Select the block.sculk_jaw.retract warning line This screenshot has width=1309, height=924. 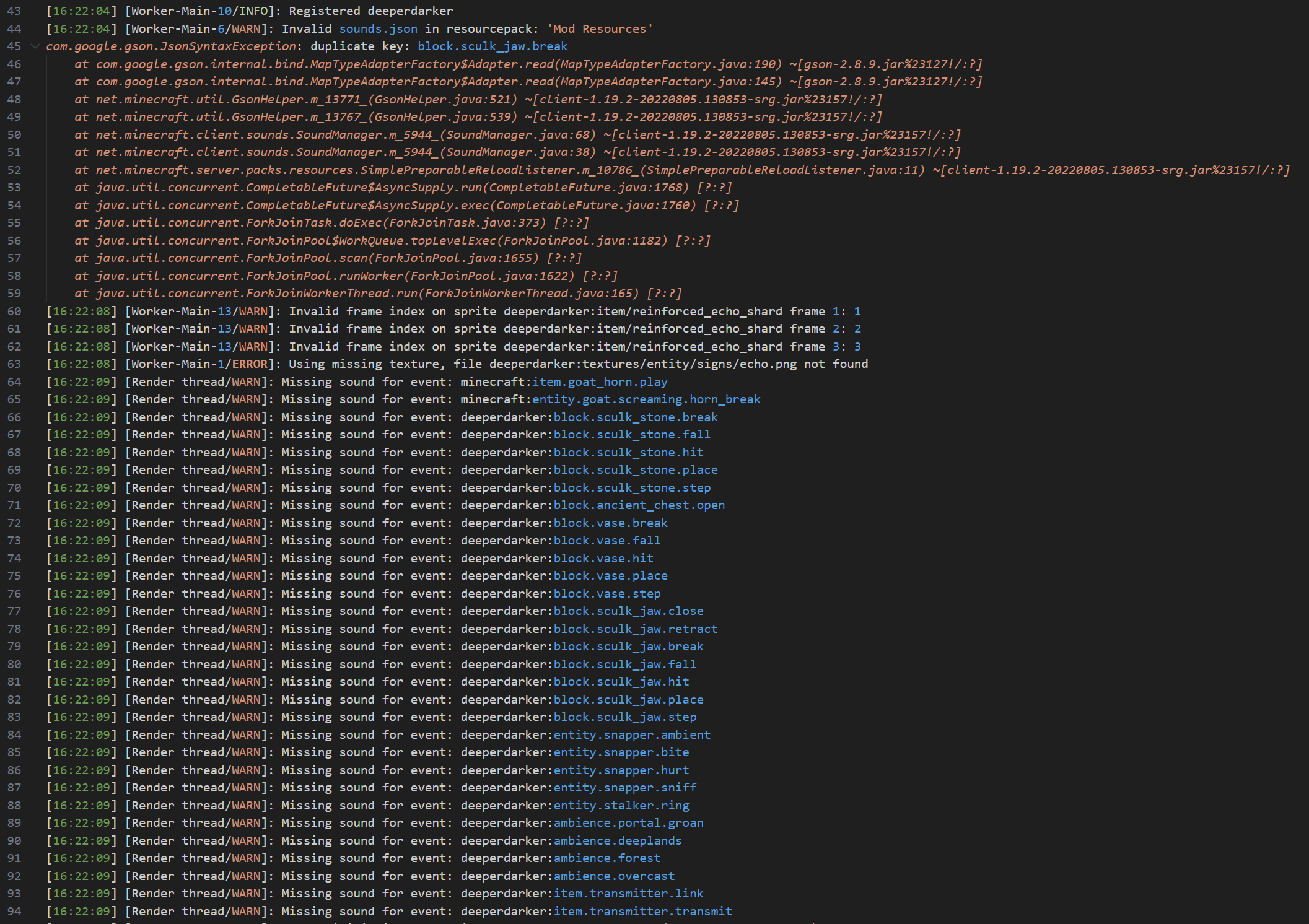tap(636, 629)
